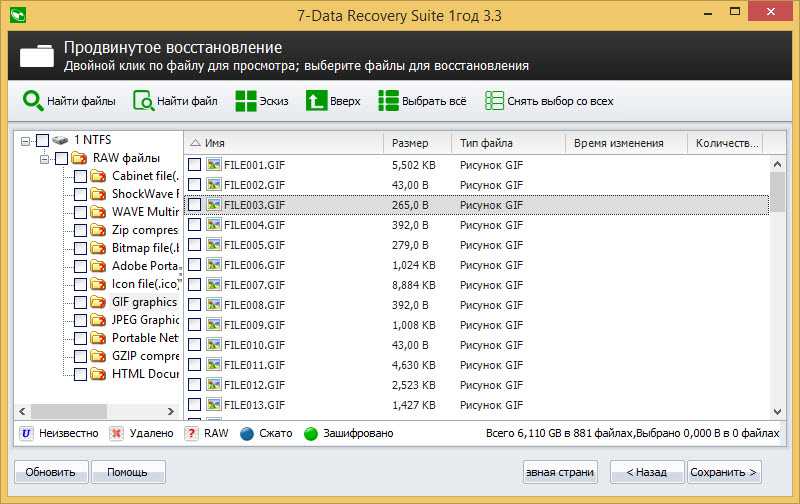Screen dimensions: 800x504
Task: Click the JPEG Graphic folder icon
Action: 98,320
